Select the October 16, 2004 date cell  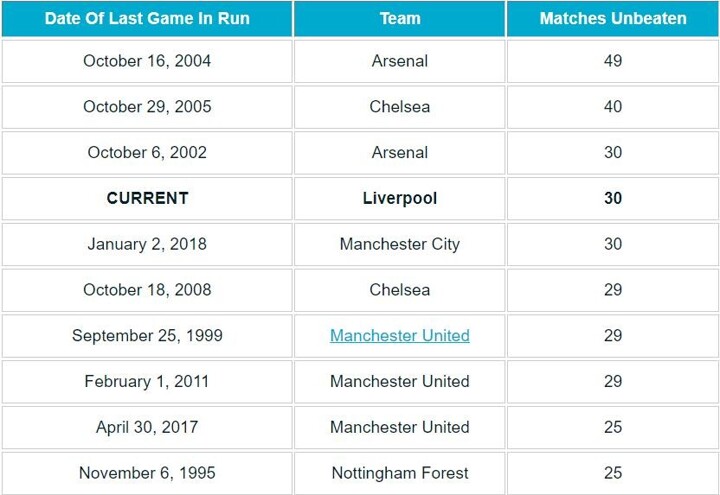147,61
